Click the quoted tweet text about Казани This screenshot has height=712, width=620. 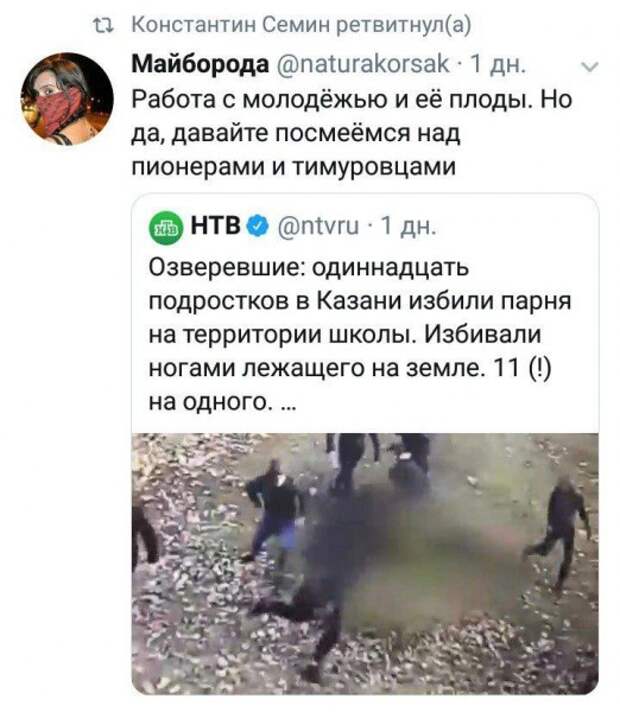tap(360, 335)
